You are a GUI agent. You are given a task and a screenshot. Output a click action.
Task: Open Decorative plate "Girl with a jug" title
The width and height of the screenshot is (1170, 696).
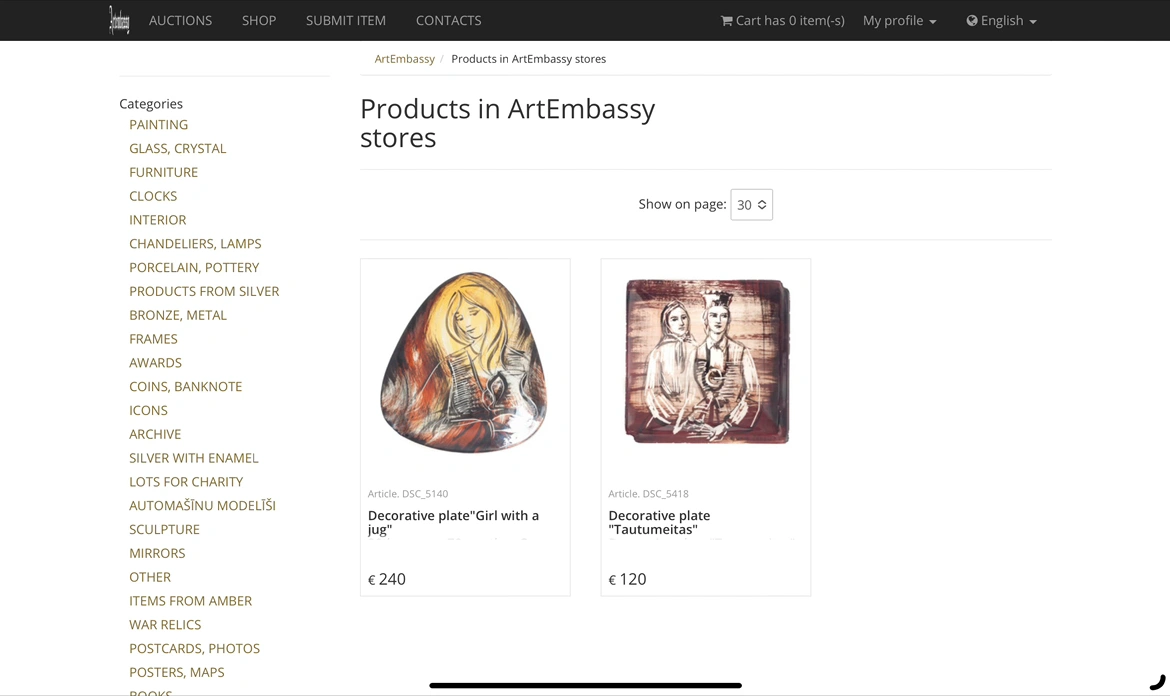click(x=453, y=522)
